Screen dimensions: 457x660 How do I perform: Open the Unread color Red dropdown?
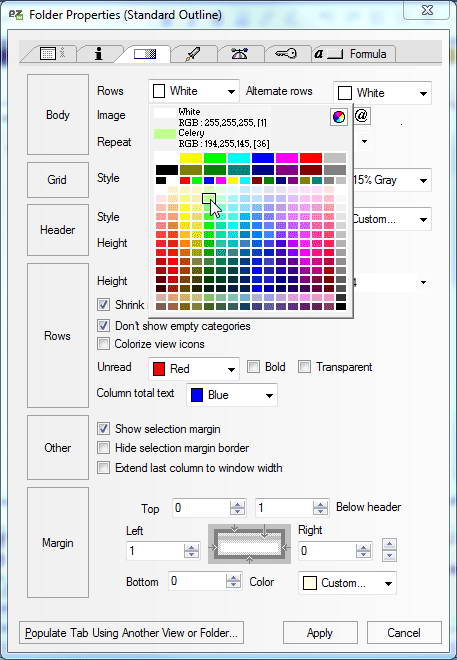tap(194, 369)
